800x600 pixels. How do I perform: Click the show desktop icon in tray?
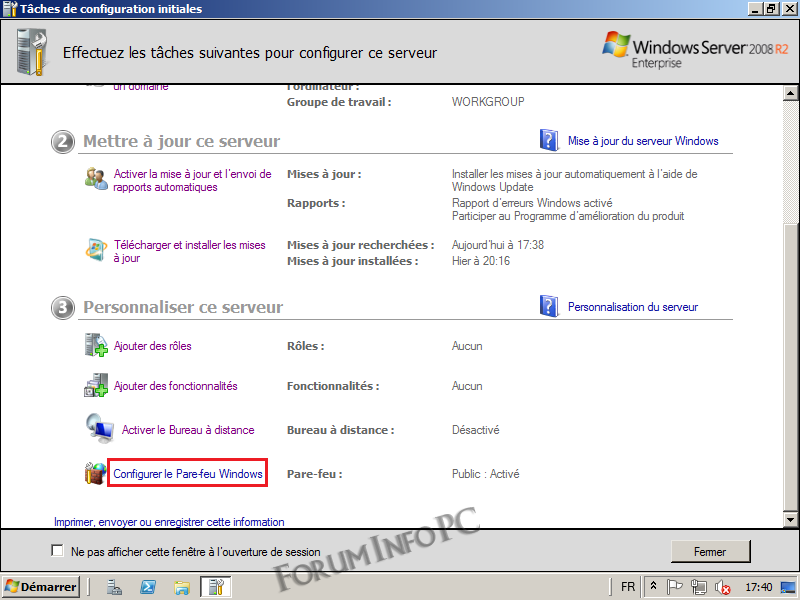click(x=789, y=587)
